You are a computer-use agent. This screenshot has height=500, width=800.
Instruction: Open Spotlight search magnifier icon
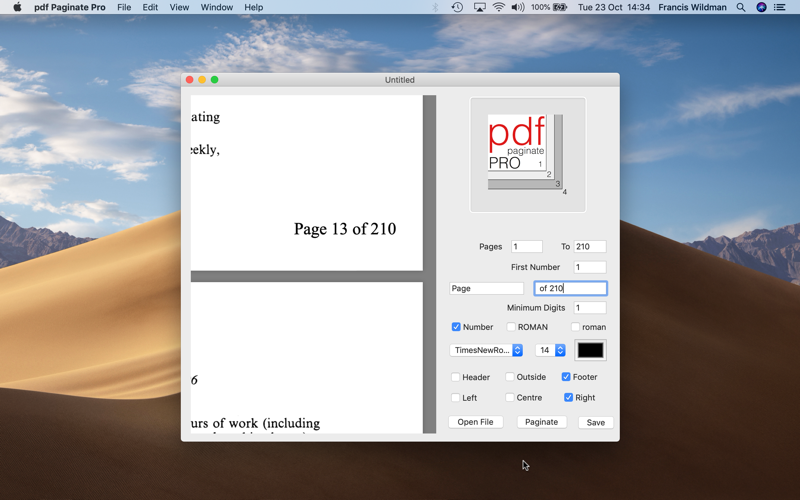tap(741, 7)
